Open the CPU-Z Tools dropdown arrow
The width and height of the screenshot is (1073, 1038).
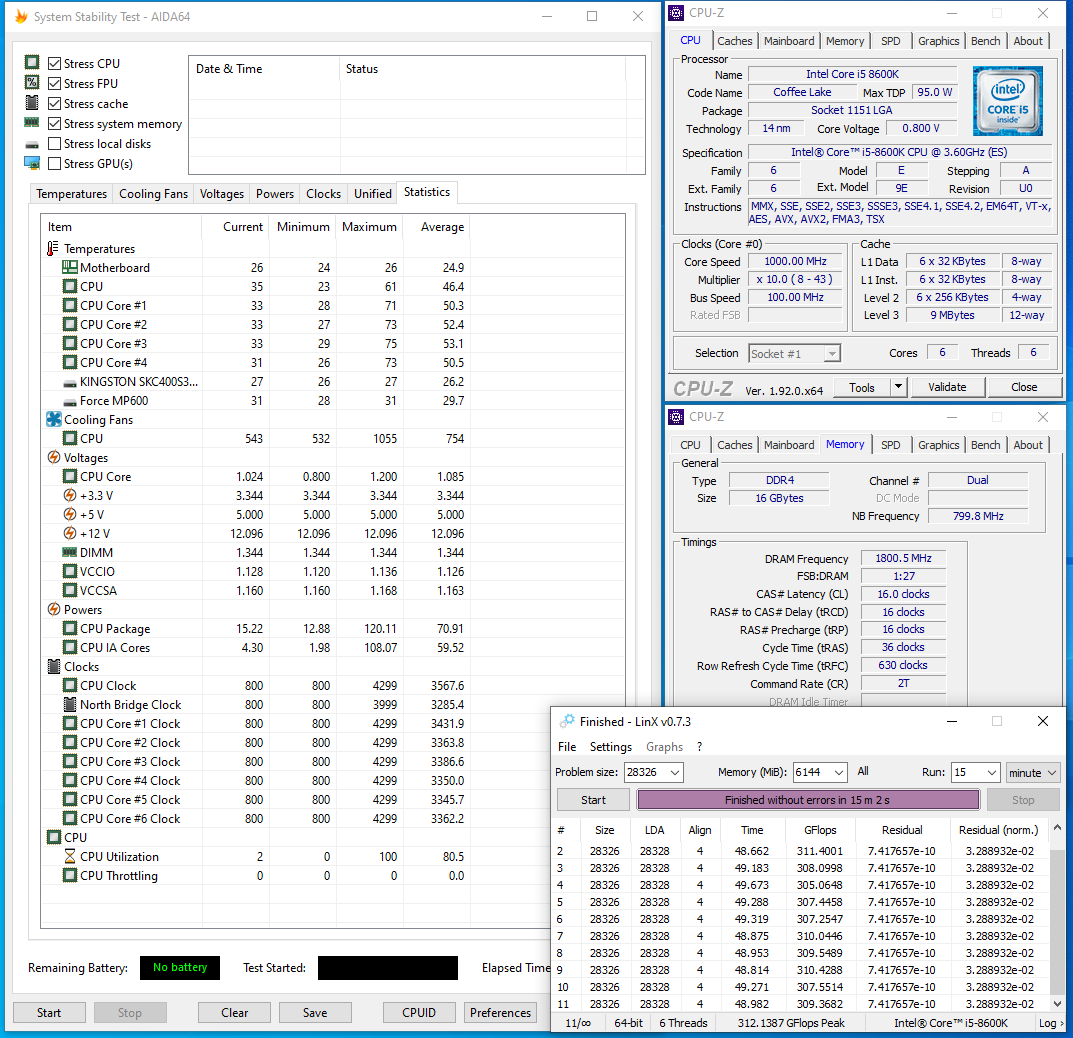pos(899,387)
